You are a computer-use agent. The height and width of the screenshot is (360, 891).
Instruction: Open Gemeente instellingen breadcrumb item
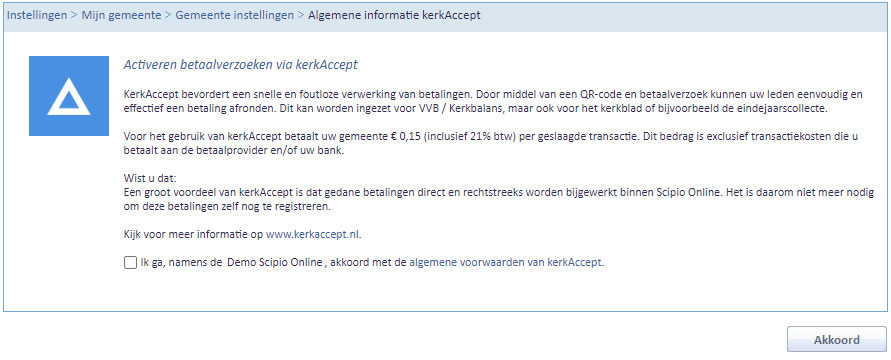click(x=235, y=15)
